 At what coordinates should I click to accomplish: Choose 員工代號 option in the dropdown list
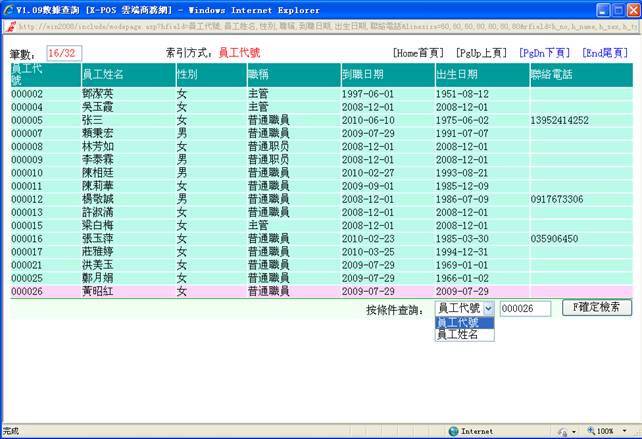coord(458,322)
